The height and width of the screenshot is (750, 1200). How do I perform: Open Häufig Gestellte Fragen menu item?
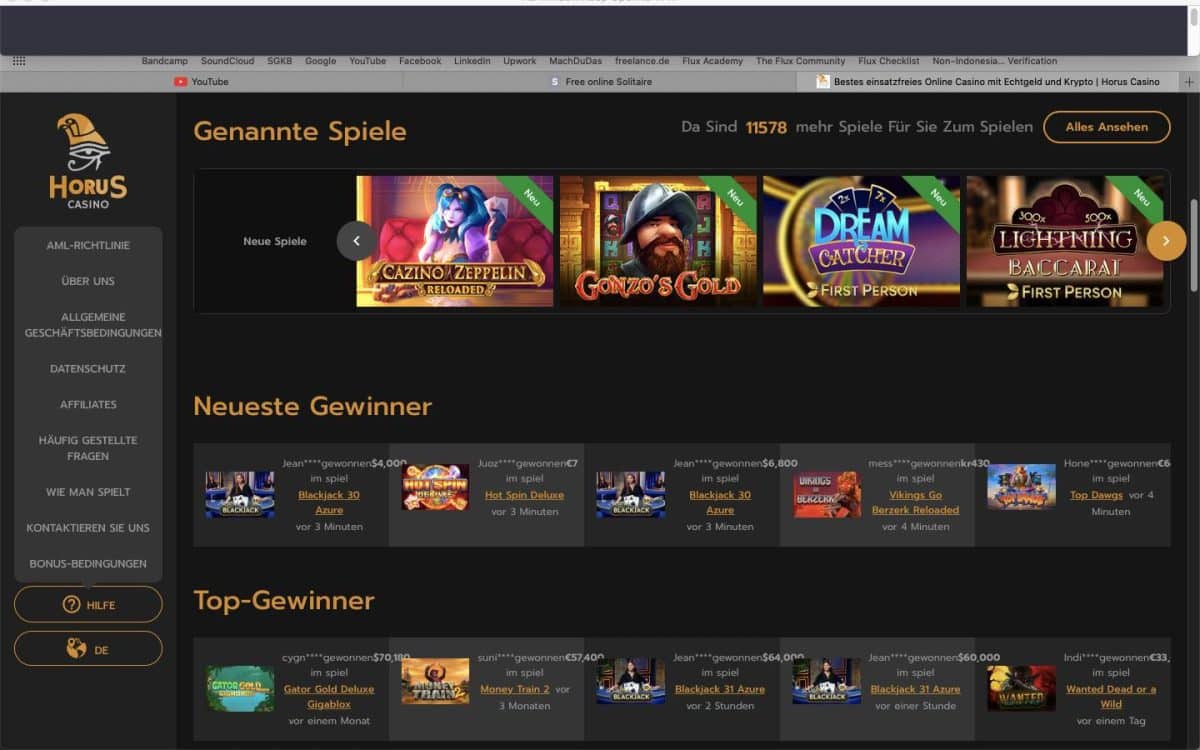[88, 448]
